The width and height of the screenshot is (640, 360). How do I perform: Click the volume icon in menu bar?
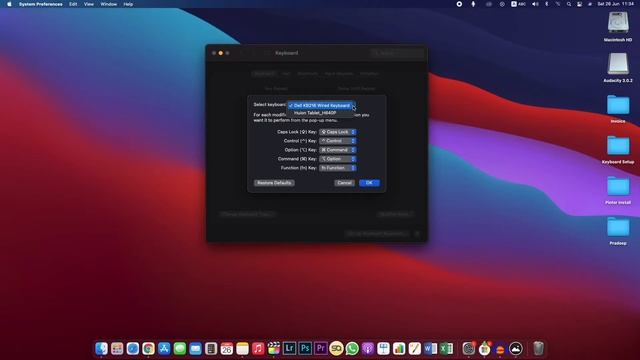click(x=535, y=4)
